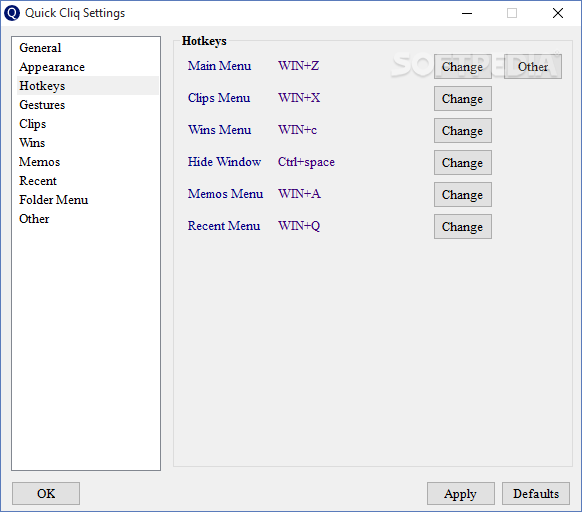Select Folder Menu in sidebar
The height and width of the screenshot is (512, 582).
88,200
